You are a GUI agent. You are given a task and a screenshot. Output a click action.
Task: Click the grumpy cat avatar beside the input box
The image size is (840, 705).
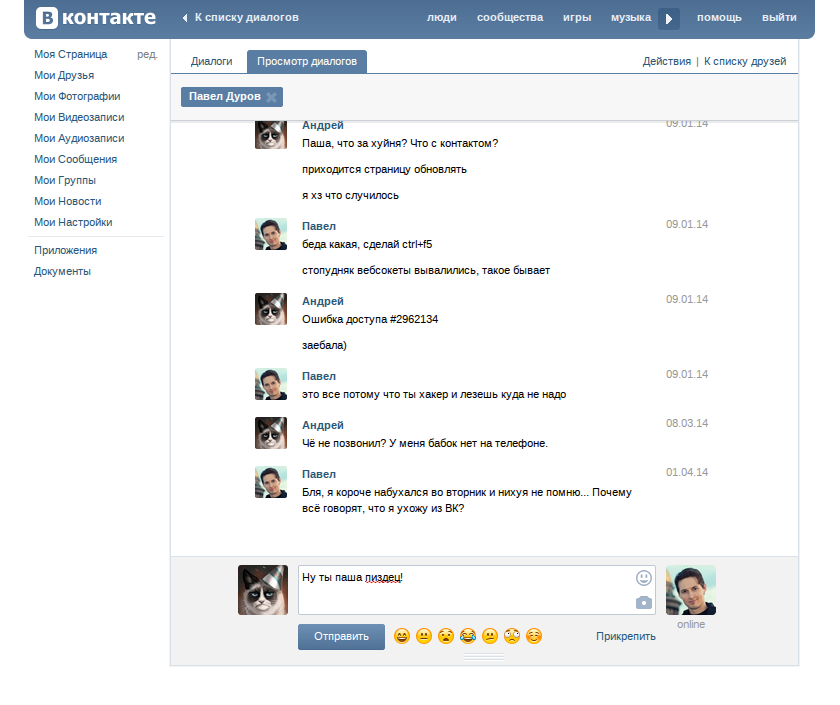(263, 590)
